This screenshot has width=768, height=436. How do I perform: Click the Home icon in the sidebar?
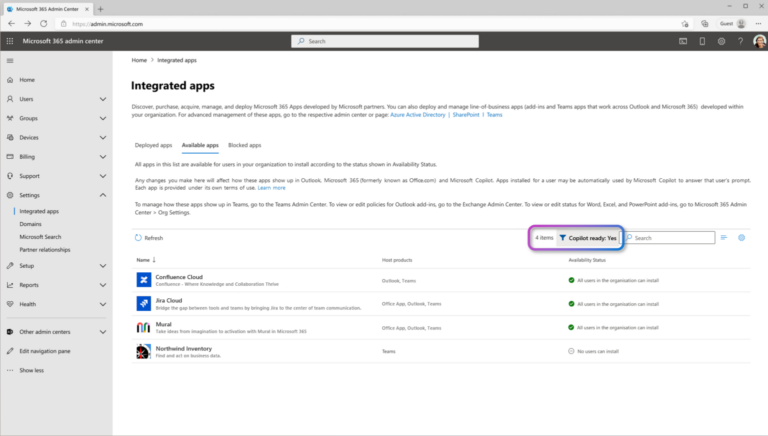10,79
